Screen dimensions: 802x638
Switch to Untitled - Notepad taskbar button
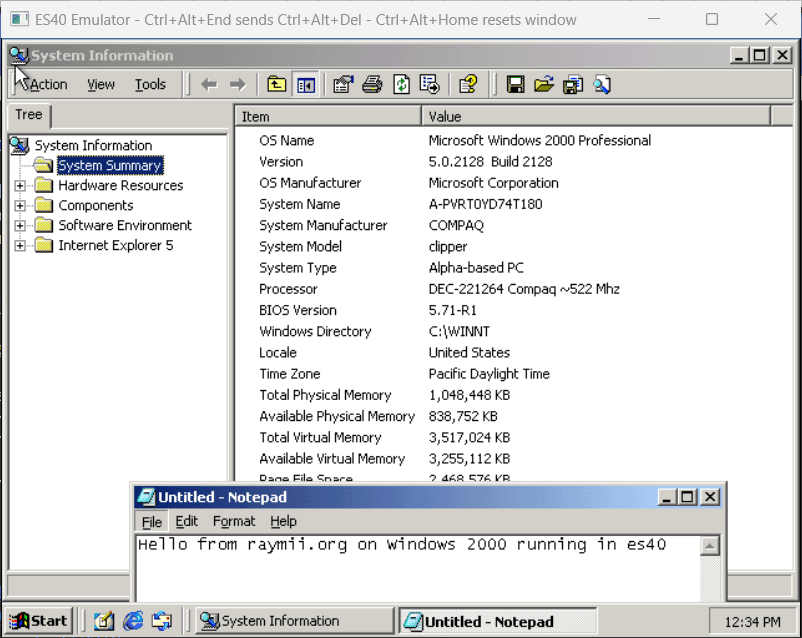497,621
